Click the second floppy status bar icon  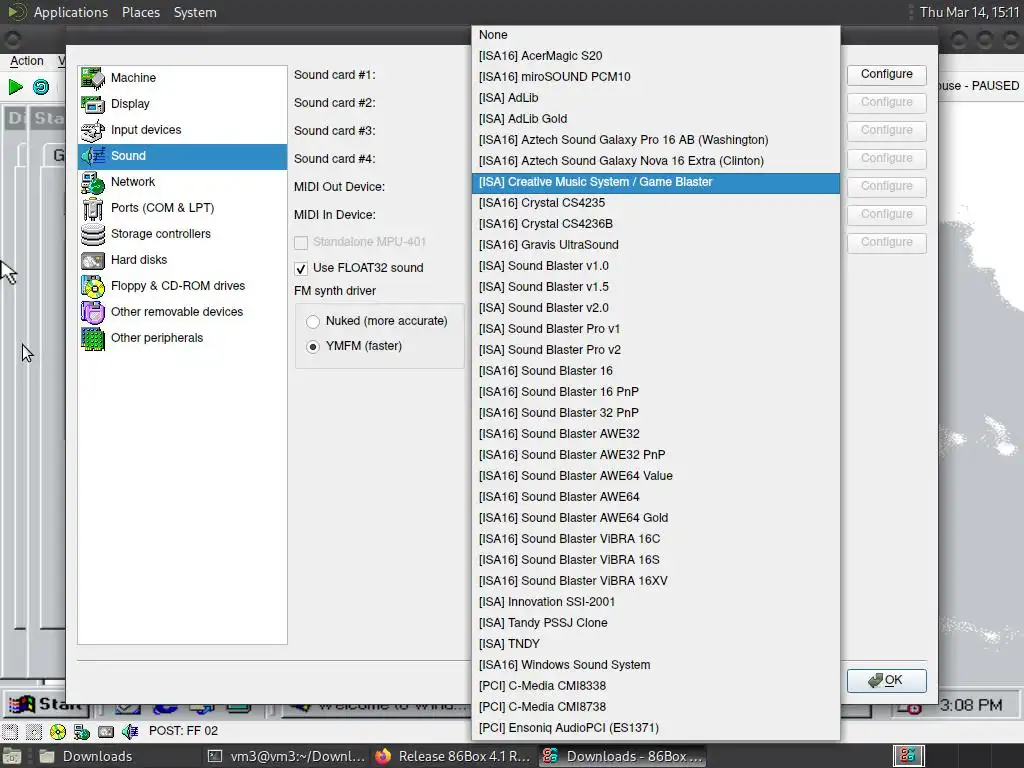(34, 731)
